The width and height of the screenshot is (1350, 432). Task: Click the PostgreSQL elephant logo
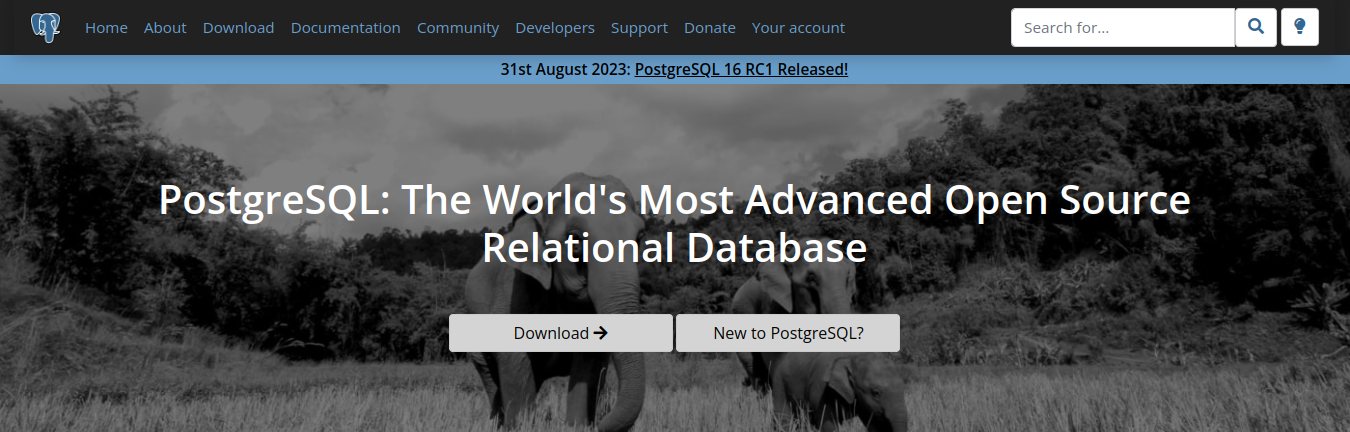pos(45,27)
